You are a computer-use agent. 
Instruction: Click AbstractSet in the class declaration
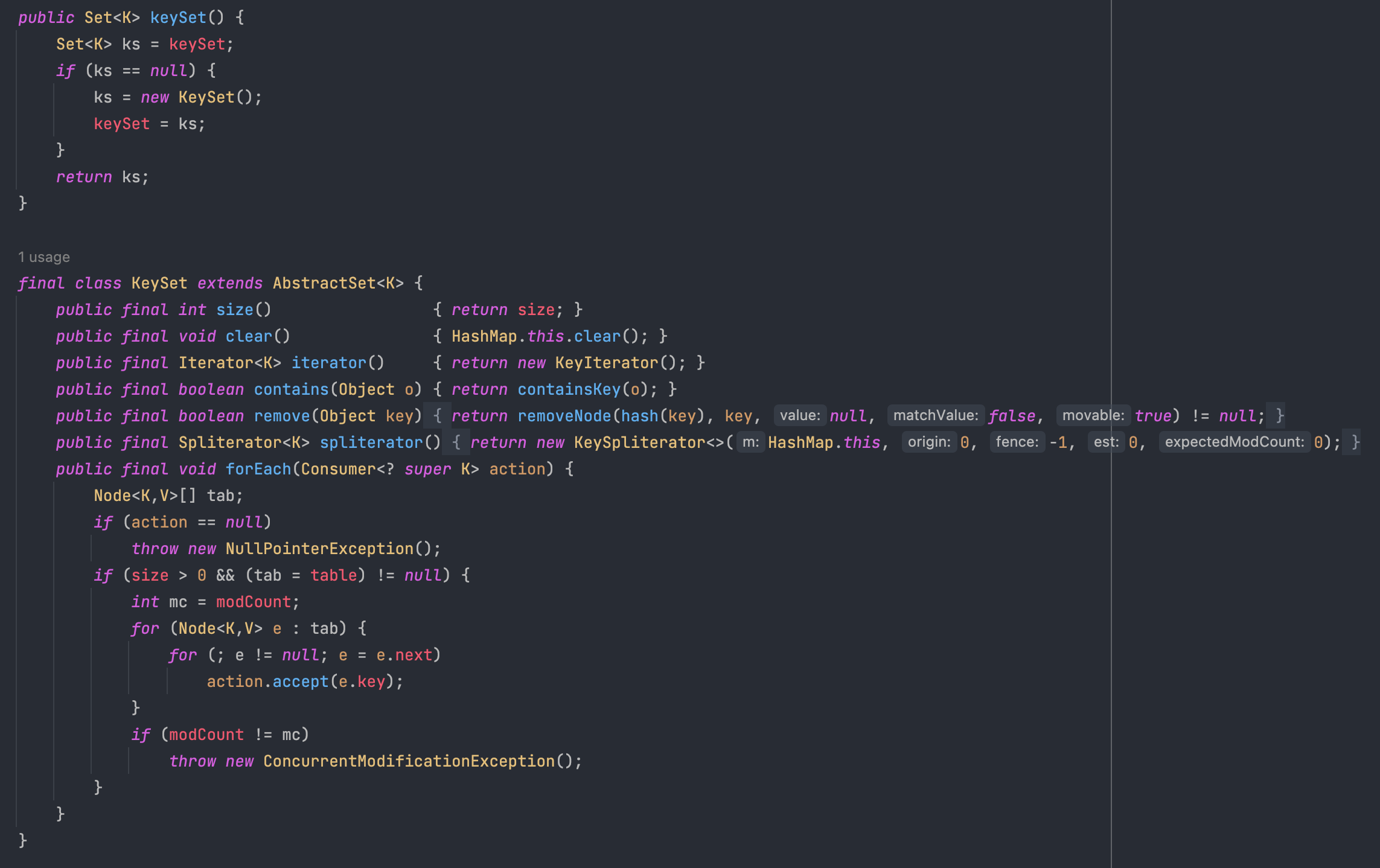pyautogui.click(x=324, y=283)
